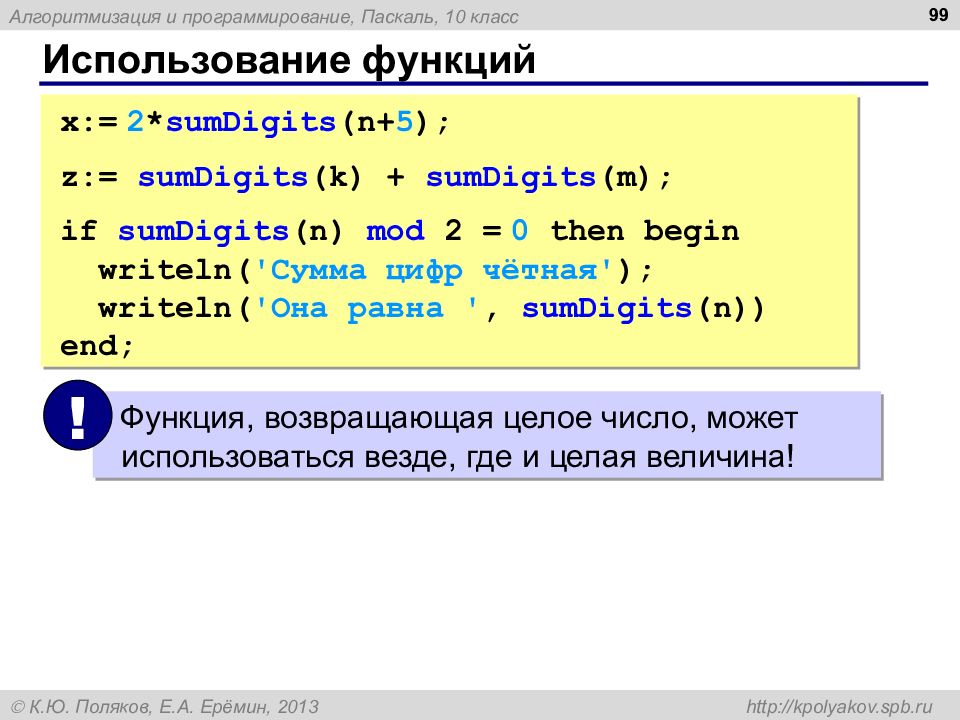The width and height of the screenshot is (960, 720).
Task: Click the string 'Сумма цифр чётная'
Action: 433,270
